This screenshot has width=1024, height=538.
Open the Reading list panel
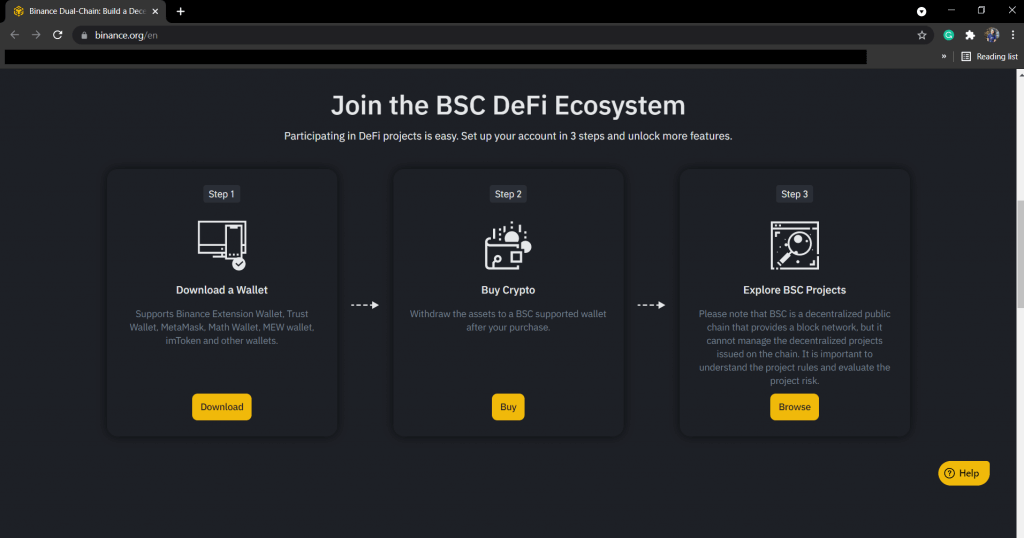click(989, 57)
